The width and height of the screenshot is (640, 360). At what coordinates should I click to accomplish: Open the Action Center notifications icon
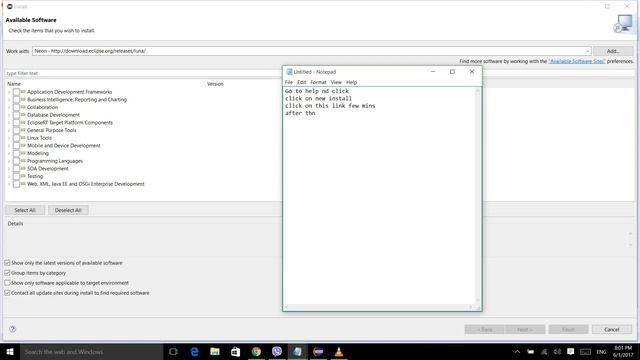pos(571,352)
